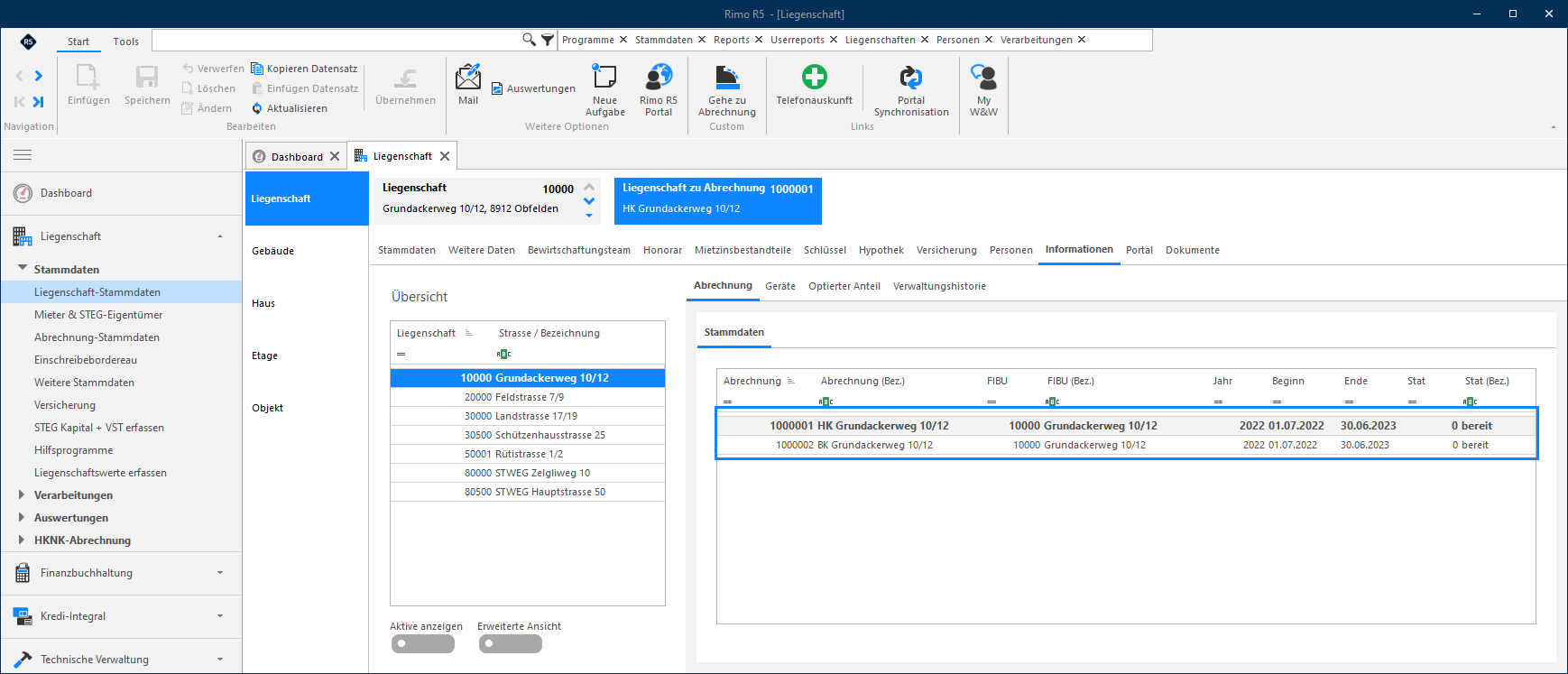Toggle the Erweiterte Ansicht switch
The width and height of the screenshot is (1568, 674).
[x=511, y=644]
